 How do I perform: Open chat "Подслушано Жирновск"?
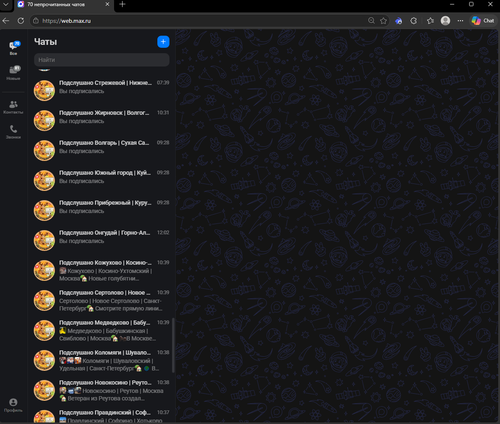pyautogui.click(x=102, y=120)
